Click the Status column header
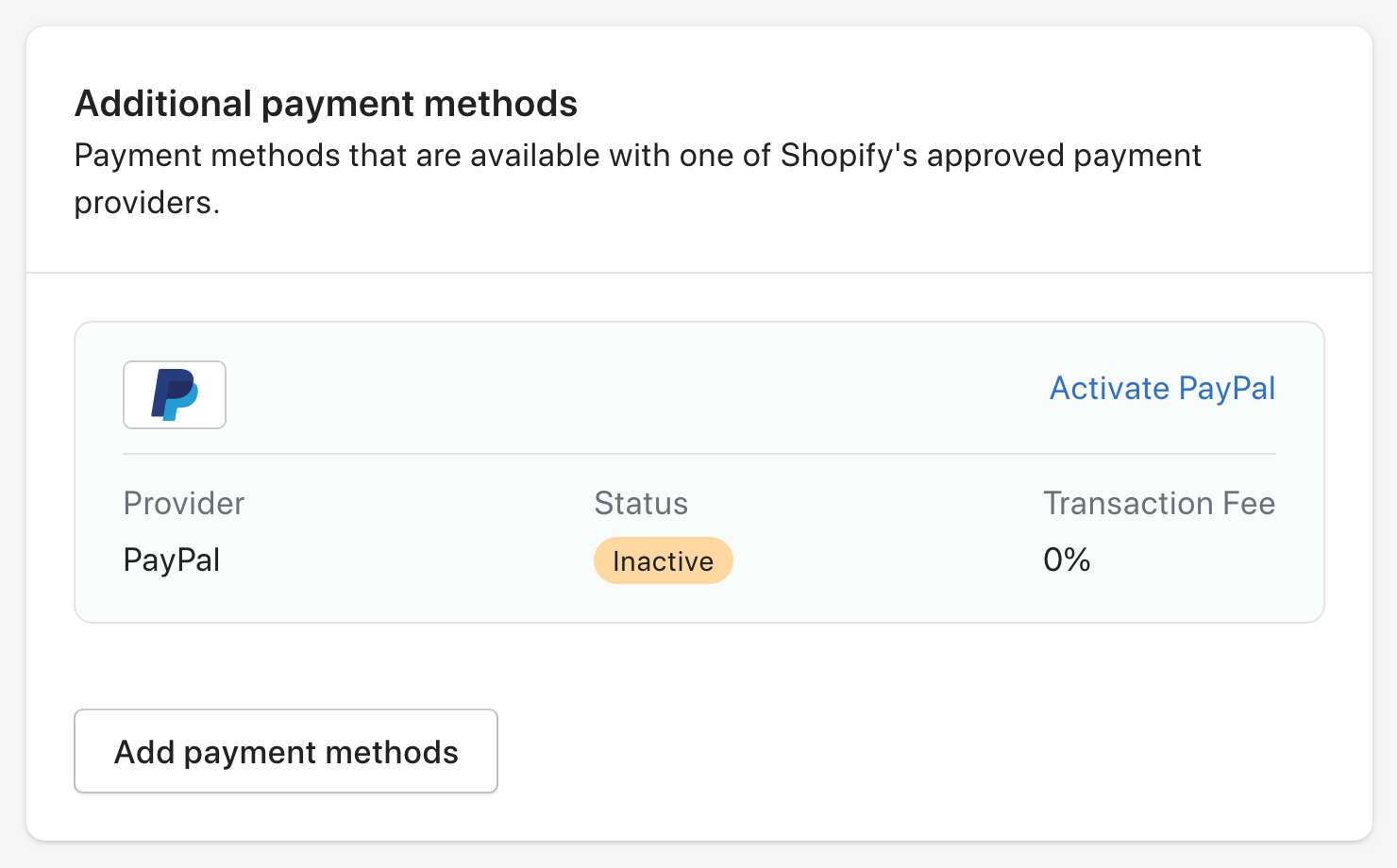 (641, 503)
